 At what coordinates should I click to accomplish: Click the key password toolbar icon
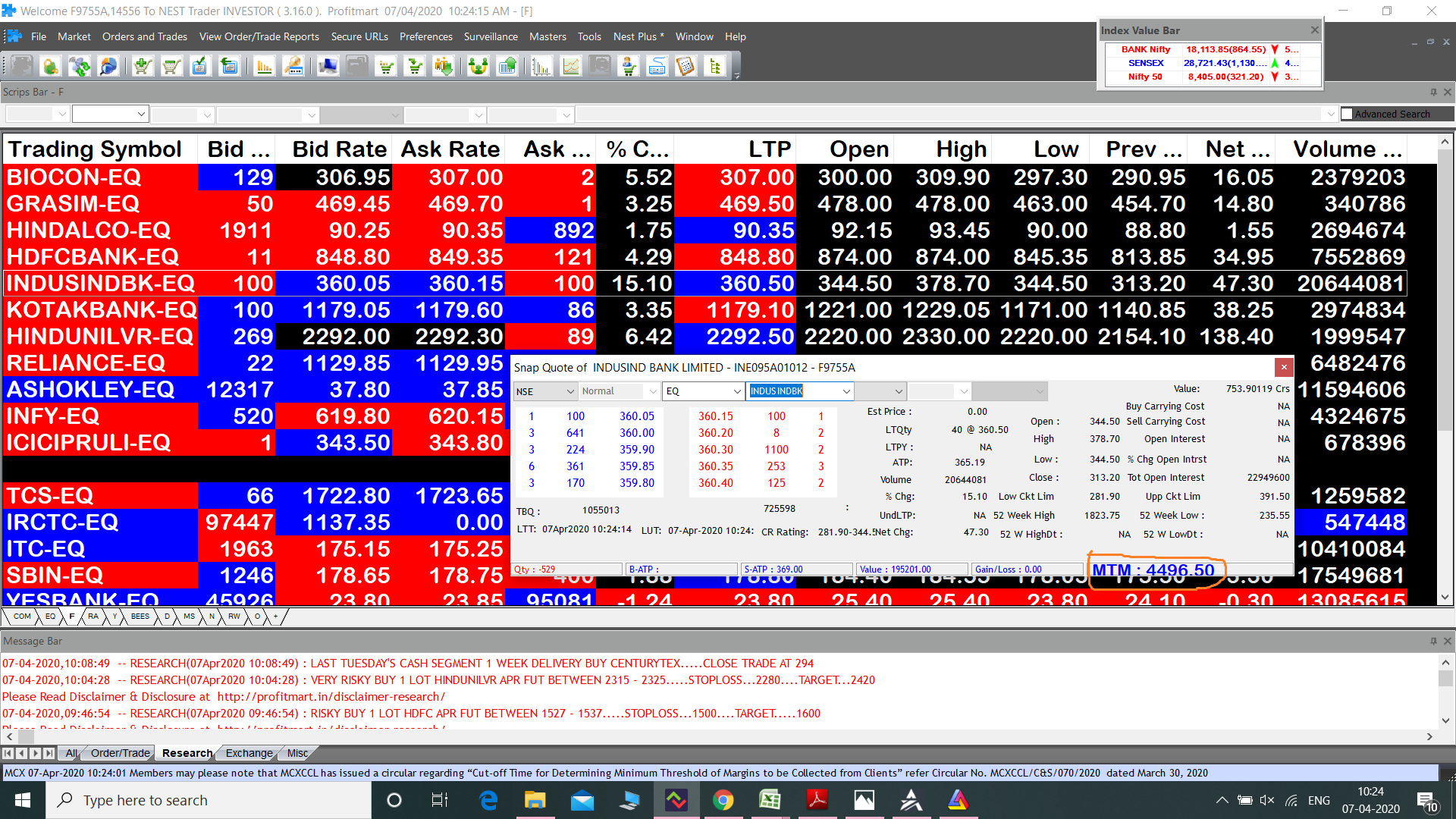(293, 67)
